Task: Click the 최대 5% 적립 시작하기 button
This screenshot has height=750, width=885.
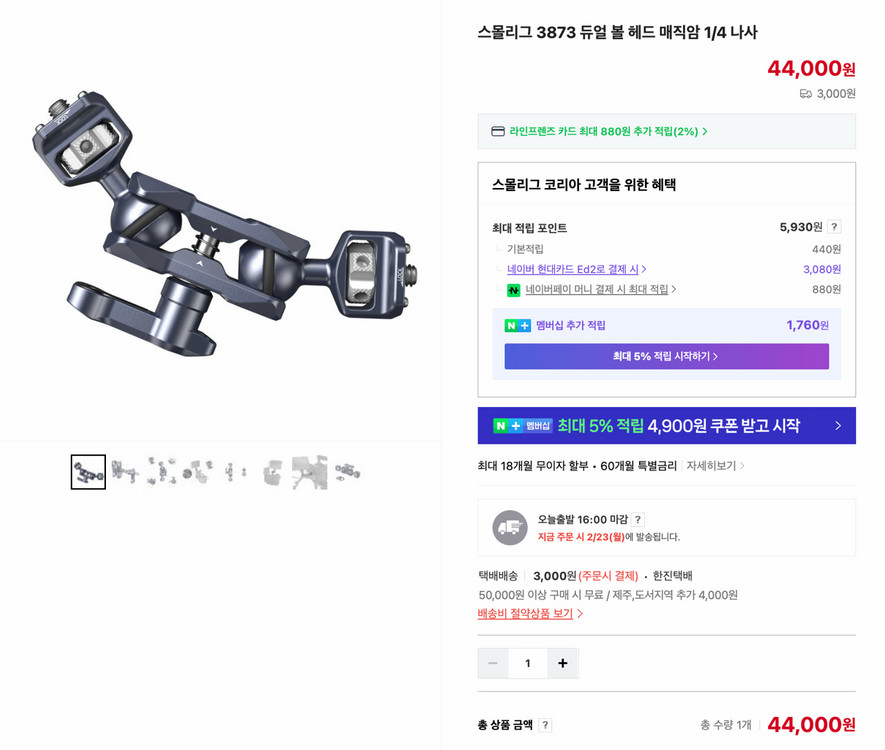Action: [666, 356]
